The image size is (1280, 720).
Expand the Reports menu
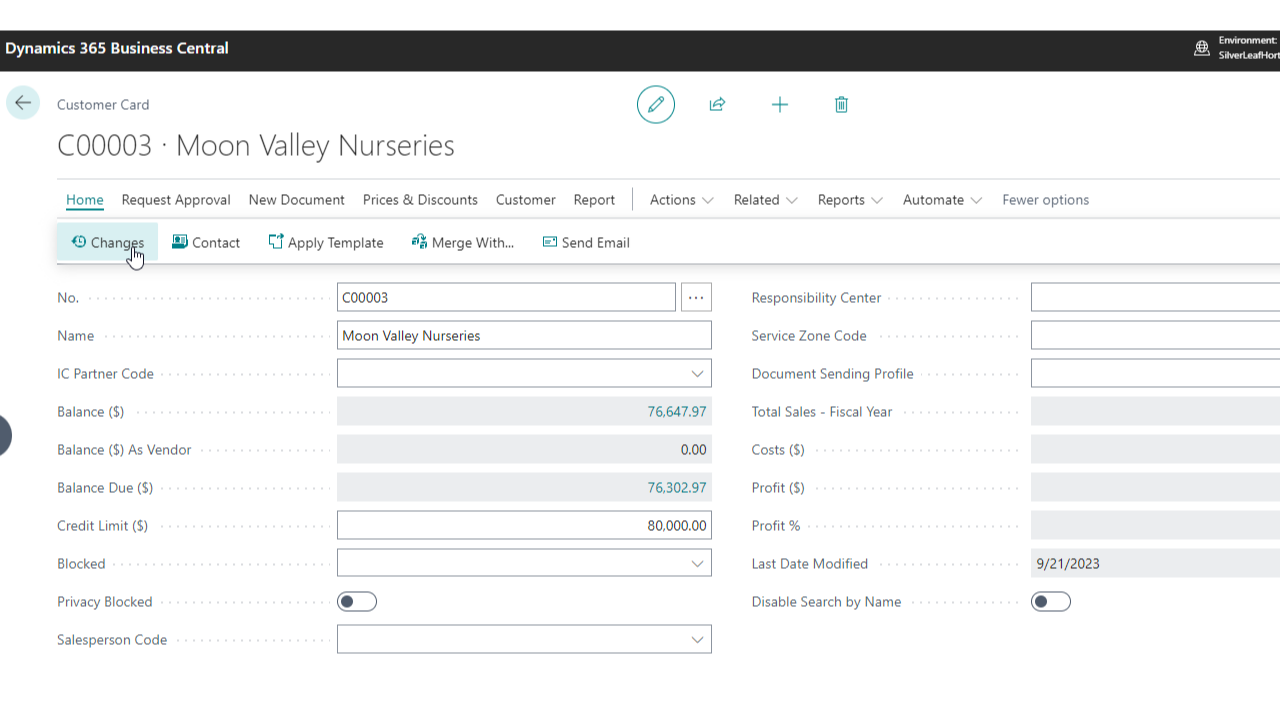(x=850, y=199)
